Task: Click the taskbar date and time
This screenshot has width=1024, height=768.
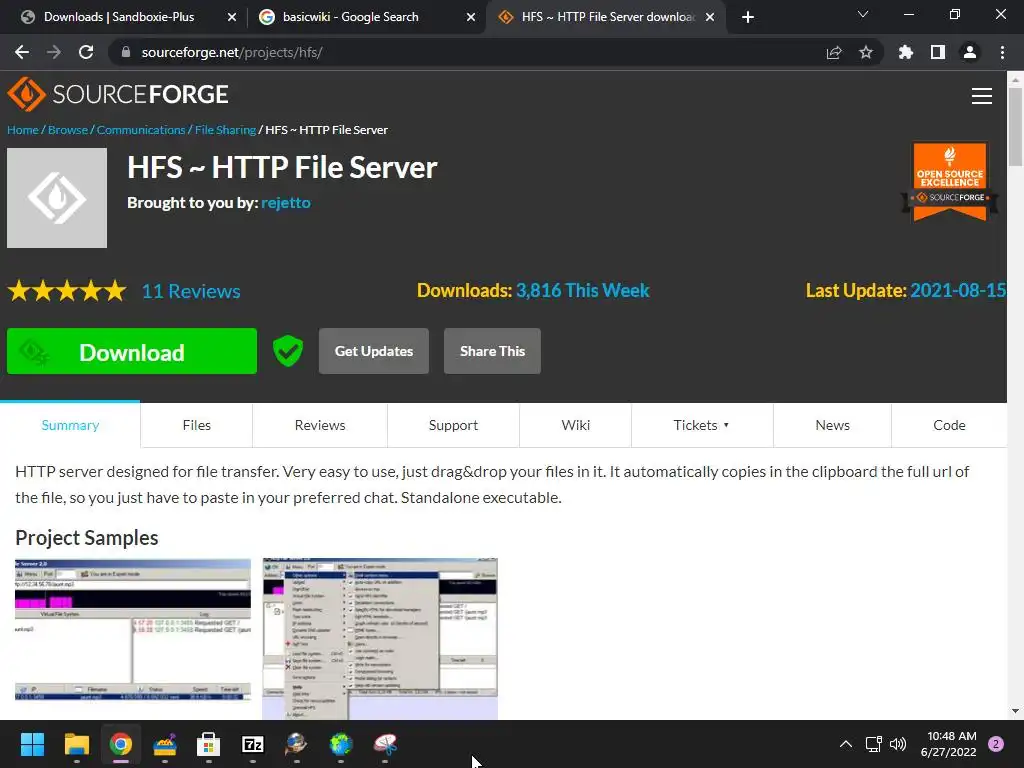Action: (x=948, y=744)
